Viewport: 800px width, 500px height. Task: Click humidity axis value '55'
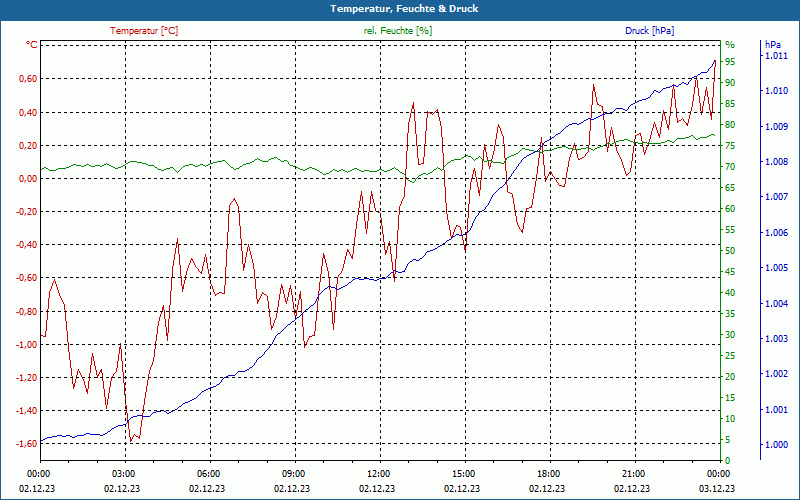tap(730, 230)
